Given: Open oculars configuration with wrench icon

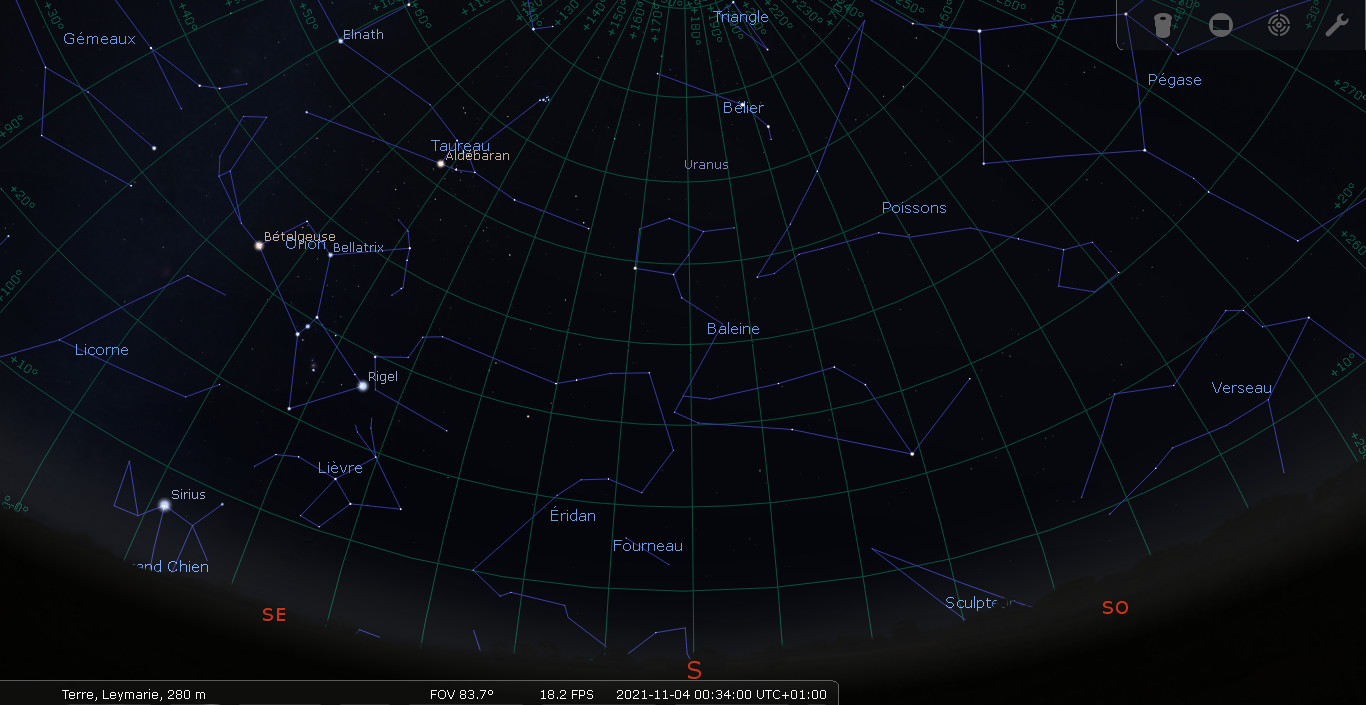Looking at the screenshot, I should pos(1337,25).
